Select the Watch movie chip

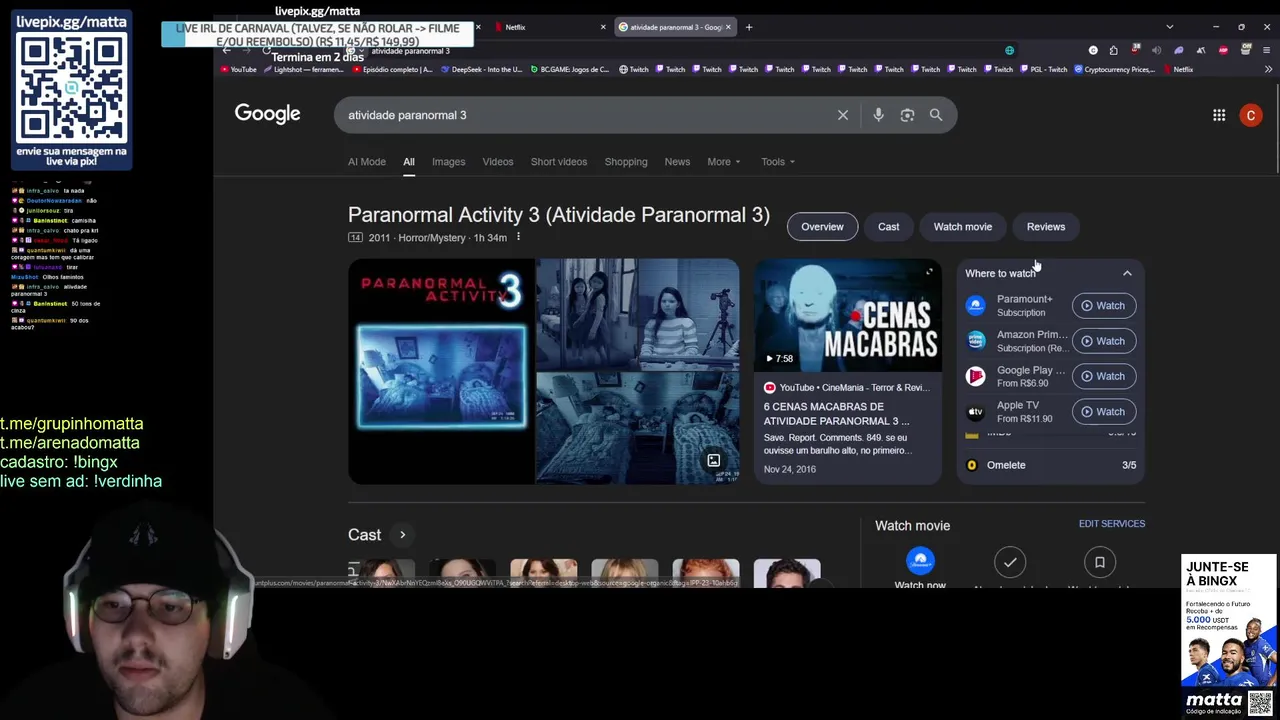click(963, 227)
